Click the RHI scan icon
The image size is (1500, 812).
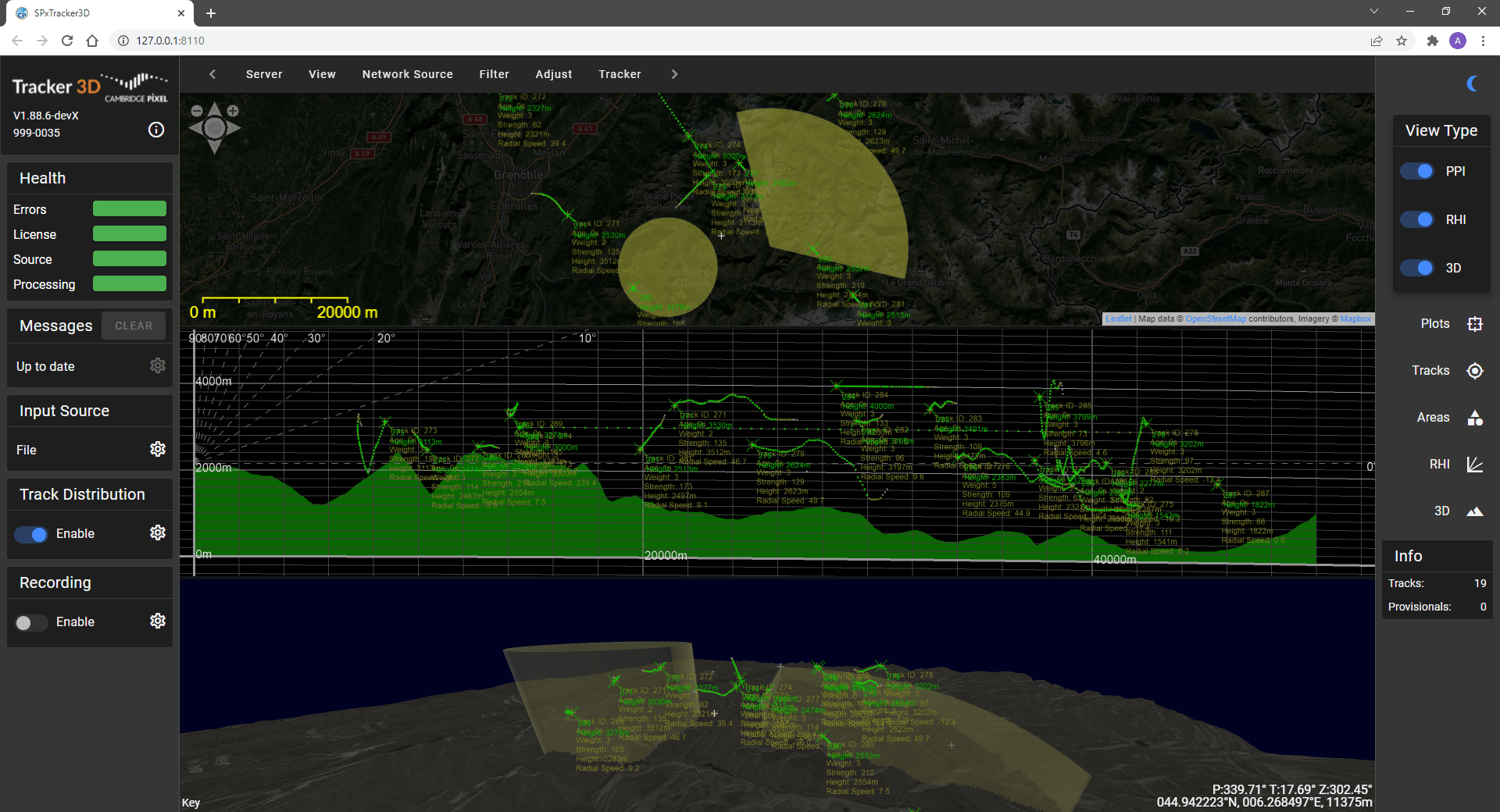[x=1475, y=464]
